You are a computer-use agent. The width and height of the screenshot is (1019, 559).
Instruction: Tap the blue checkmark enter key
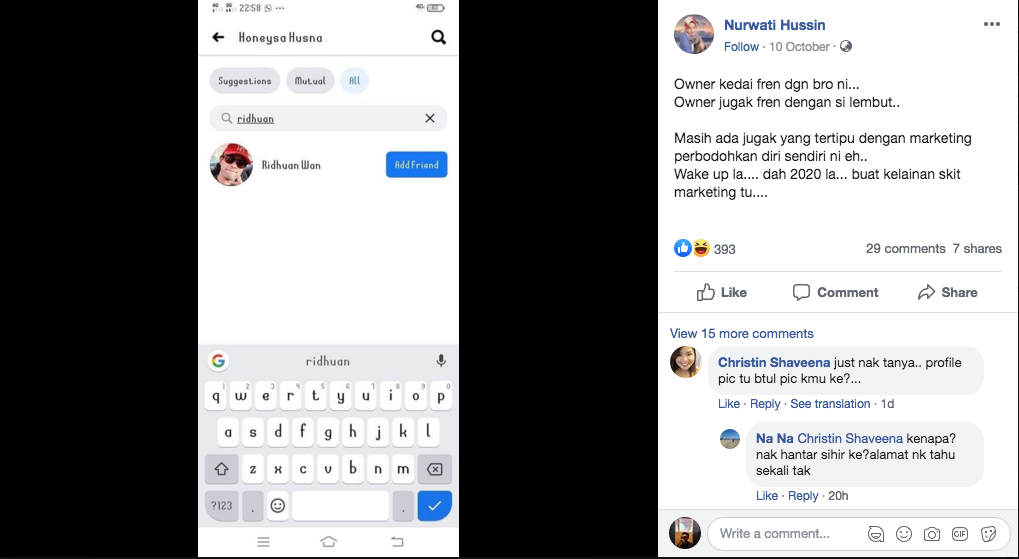[434, 505]
